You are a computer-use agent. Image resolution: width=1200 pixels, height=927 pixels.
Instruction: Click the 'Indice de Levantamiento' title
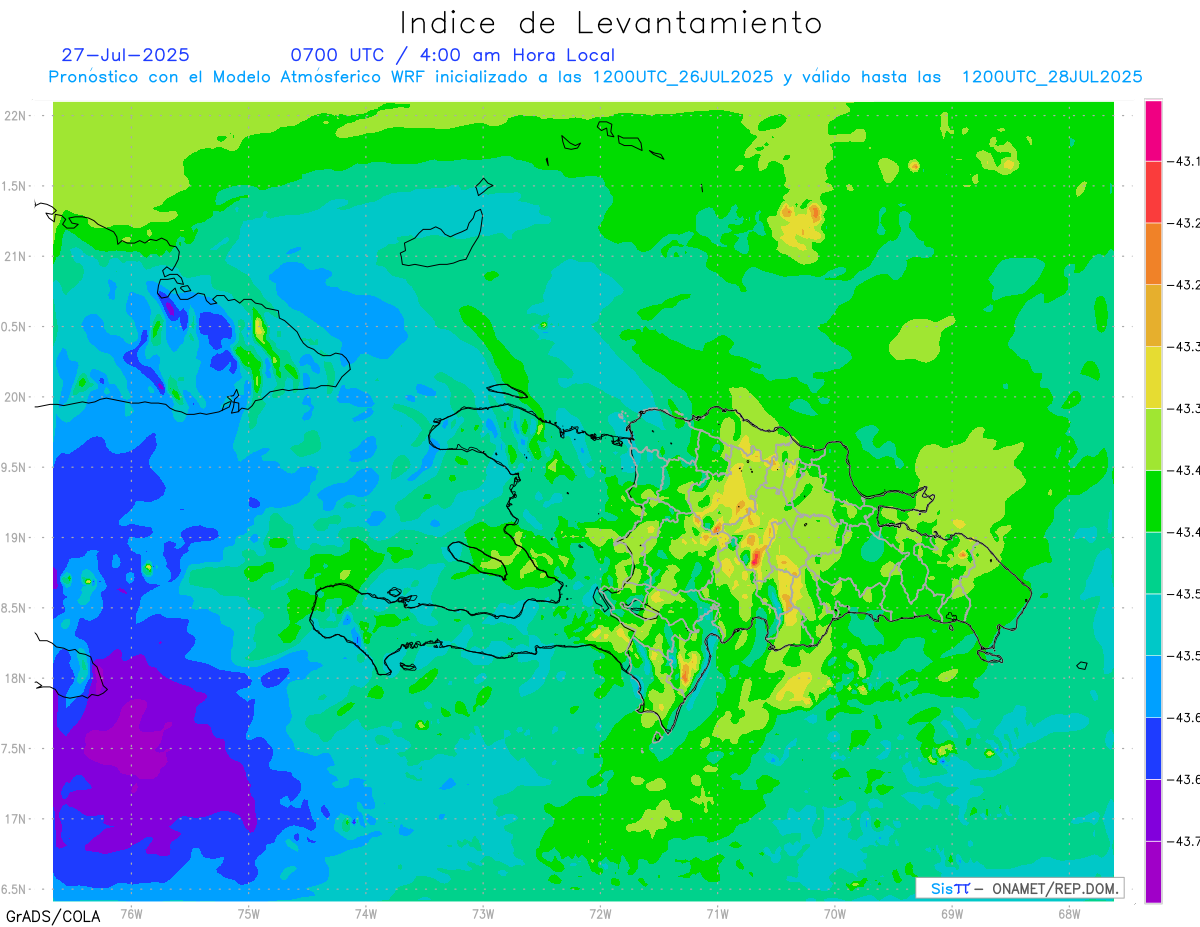coord(611,23)
